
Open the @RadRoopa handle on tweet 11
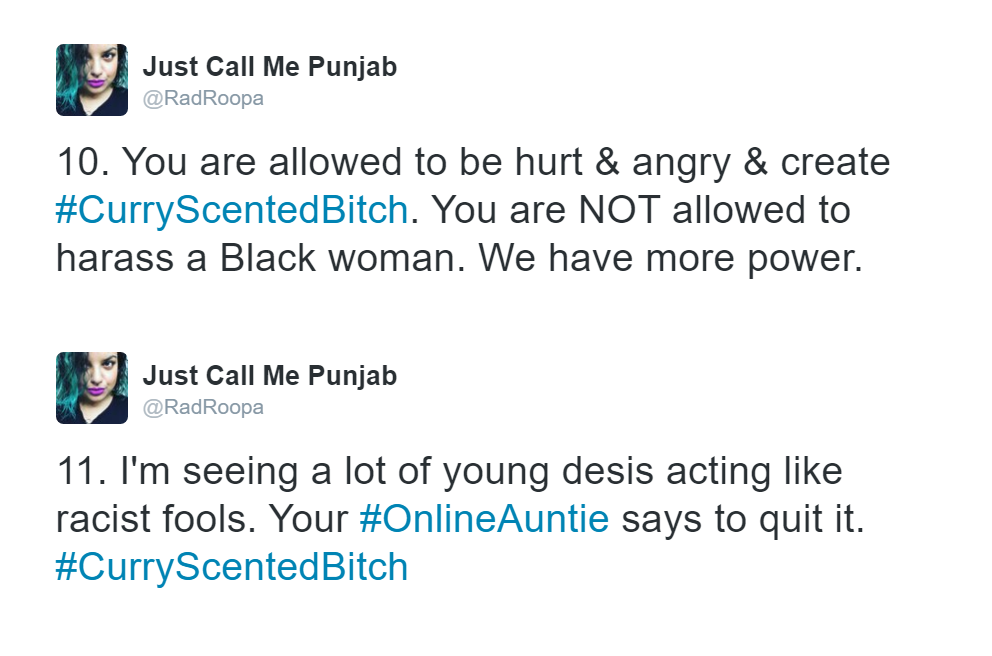coord(203,407)
